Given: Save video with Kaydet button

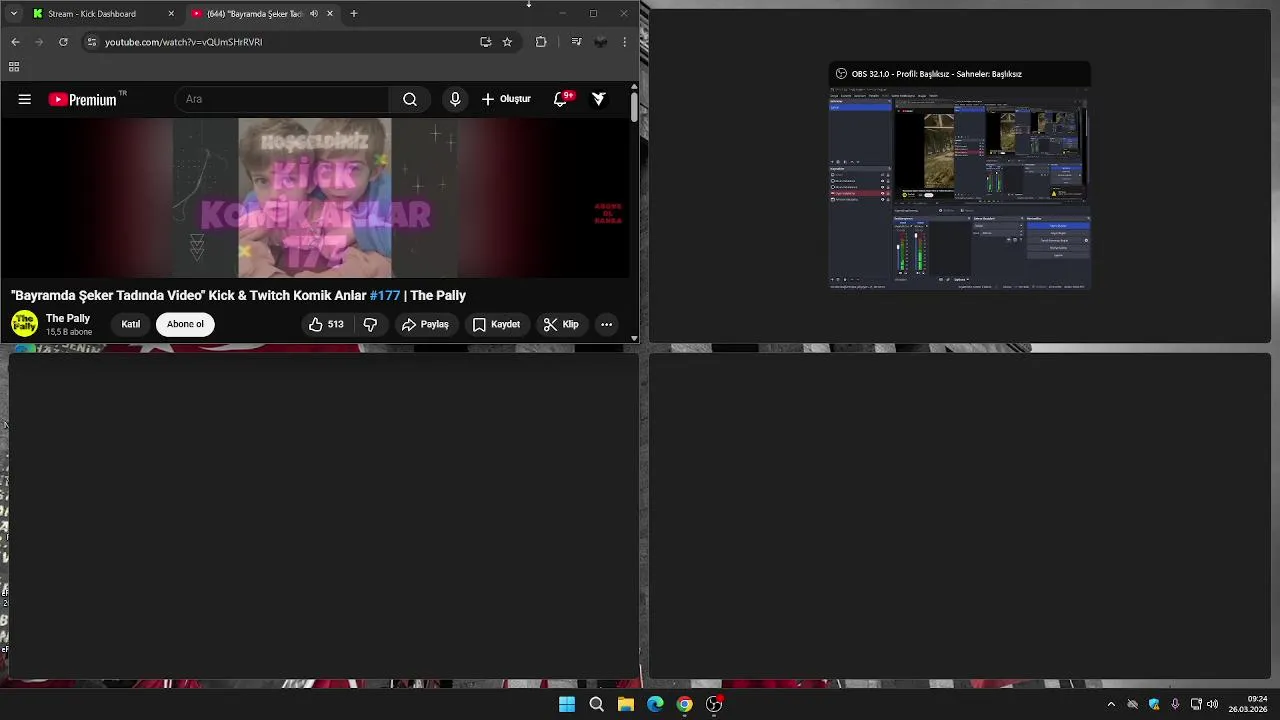Looking at the screenshot, I should 496,324.
